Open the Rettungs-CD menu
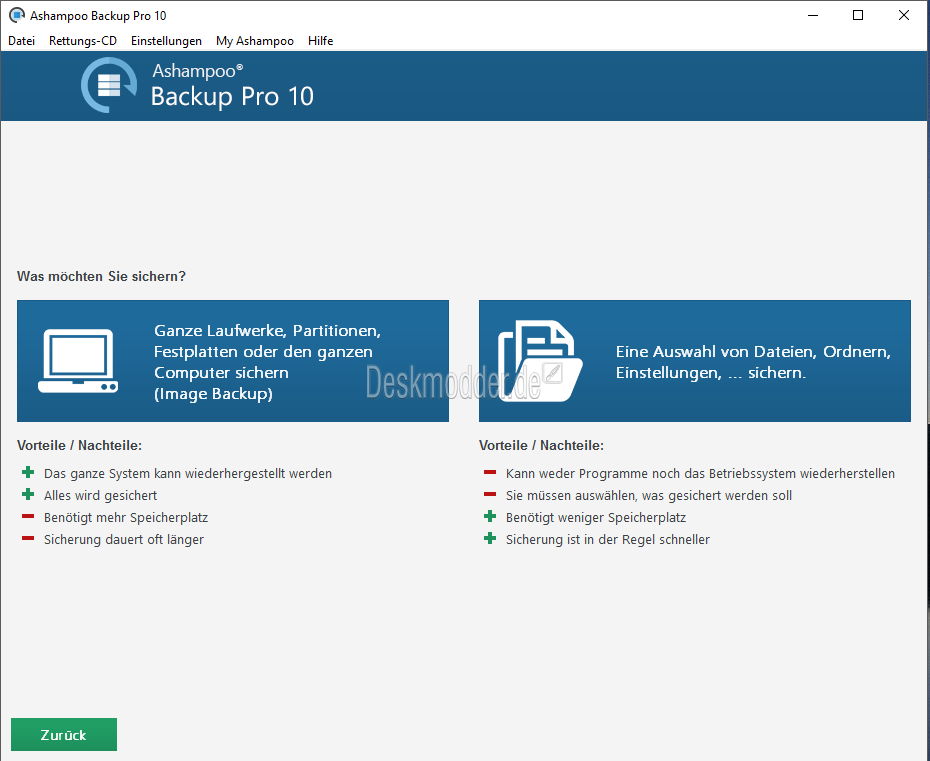This screenshot has width=930, height=761. point(82,41)
